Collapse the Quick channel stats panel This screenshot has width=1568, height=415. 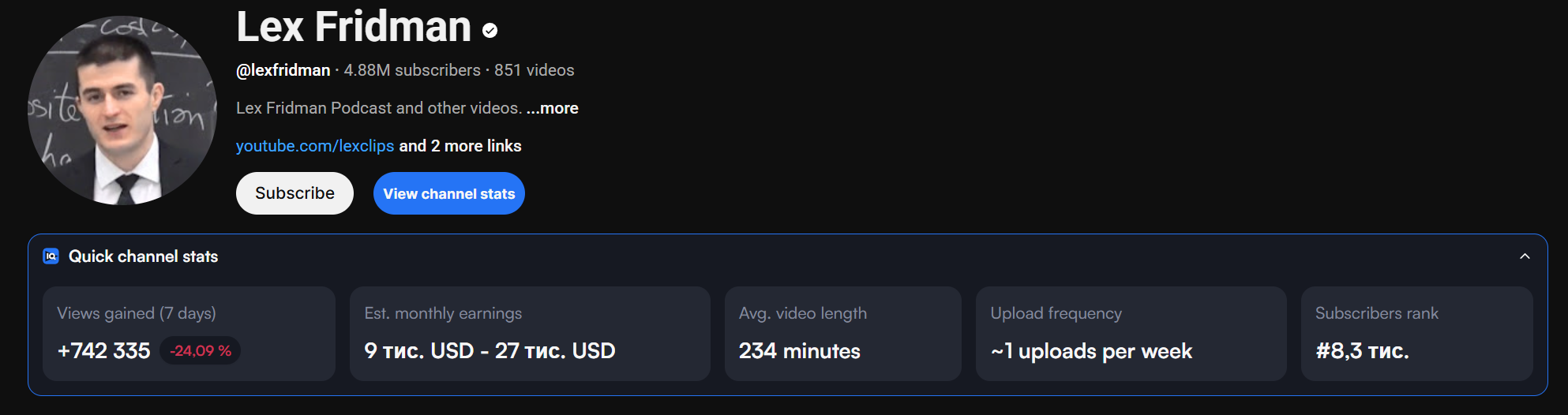click(x=1525, y=256)
